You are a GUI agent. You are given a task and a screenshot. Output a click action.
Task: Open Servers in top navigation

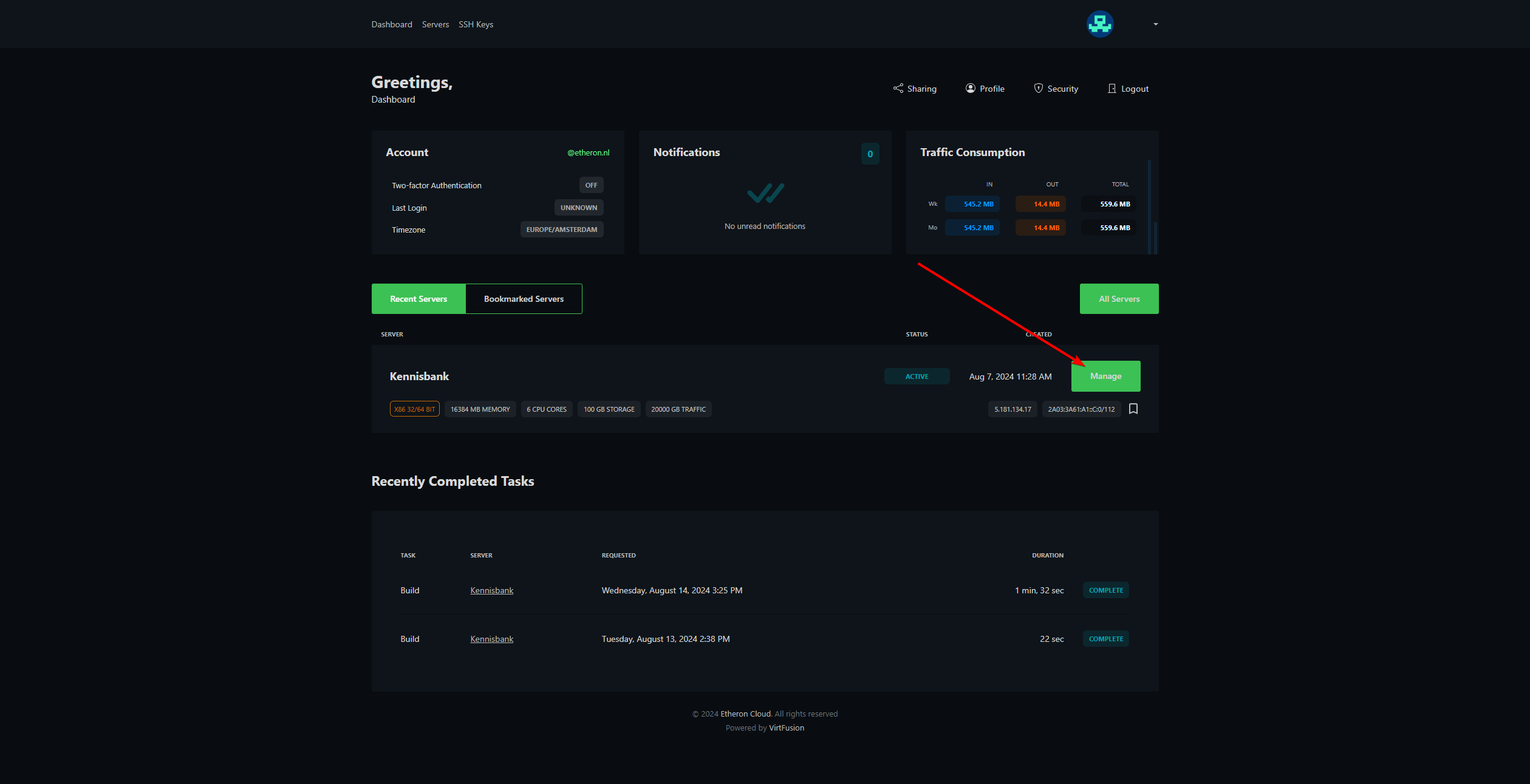(435, 24)
